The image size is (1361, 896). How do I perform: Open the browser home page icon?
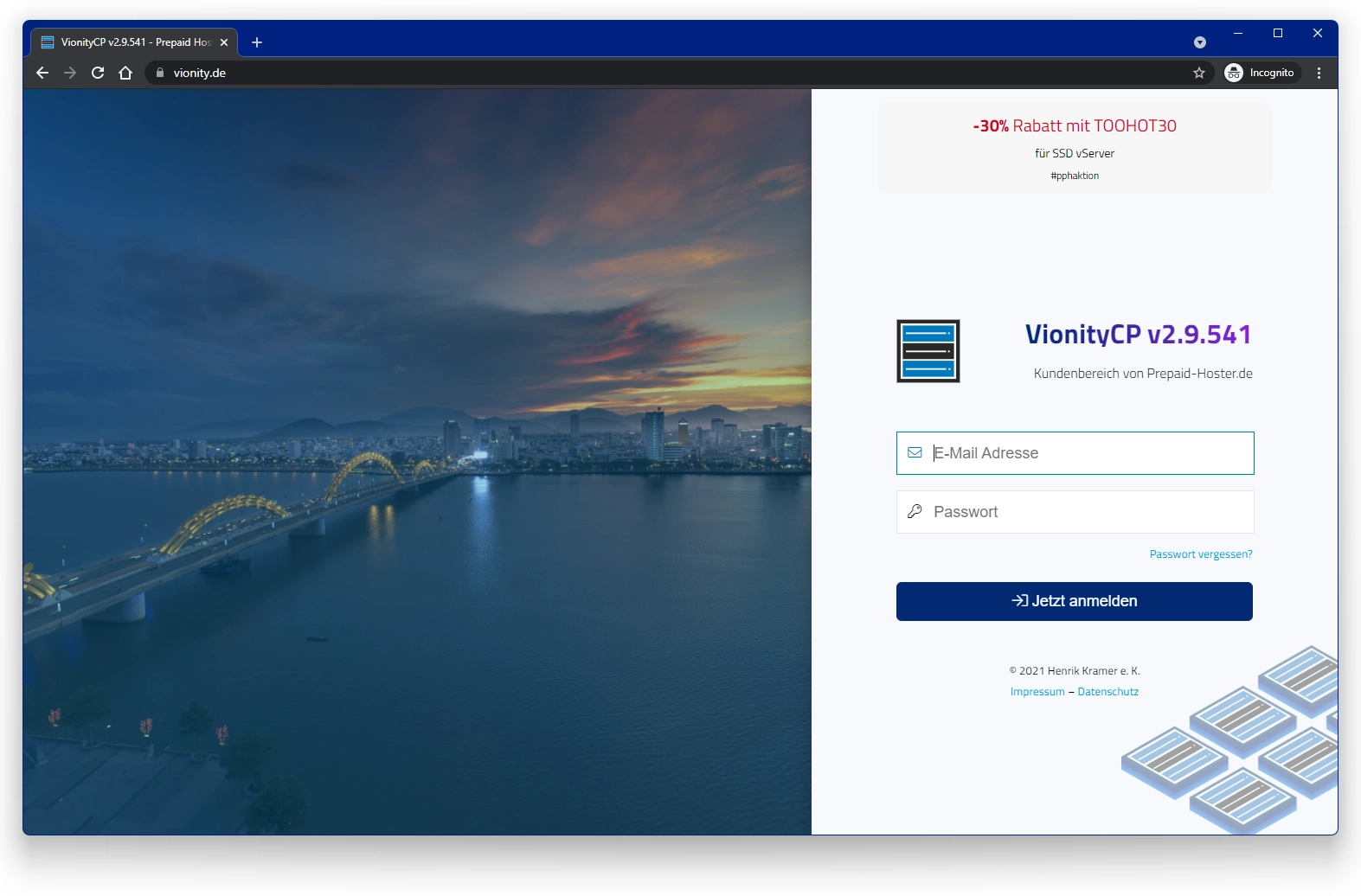(x=125, y=73)
